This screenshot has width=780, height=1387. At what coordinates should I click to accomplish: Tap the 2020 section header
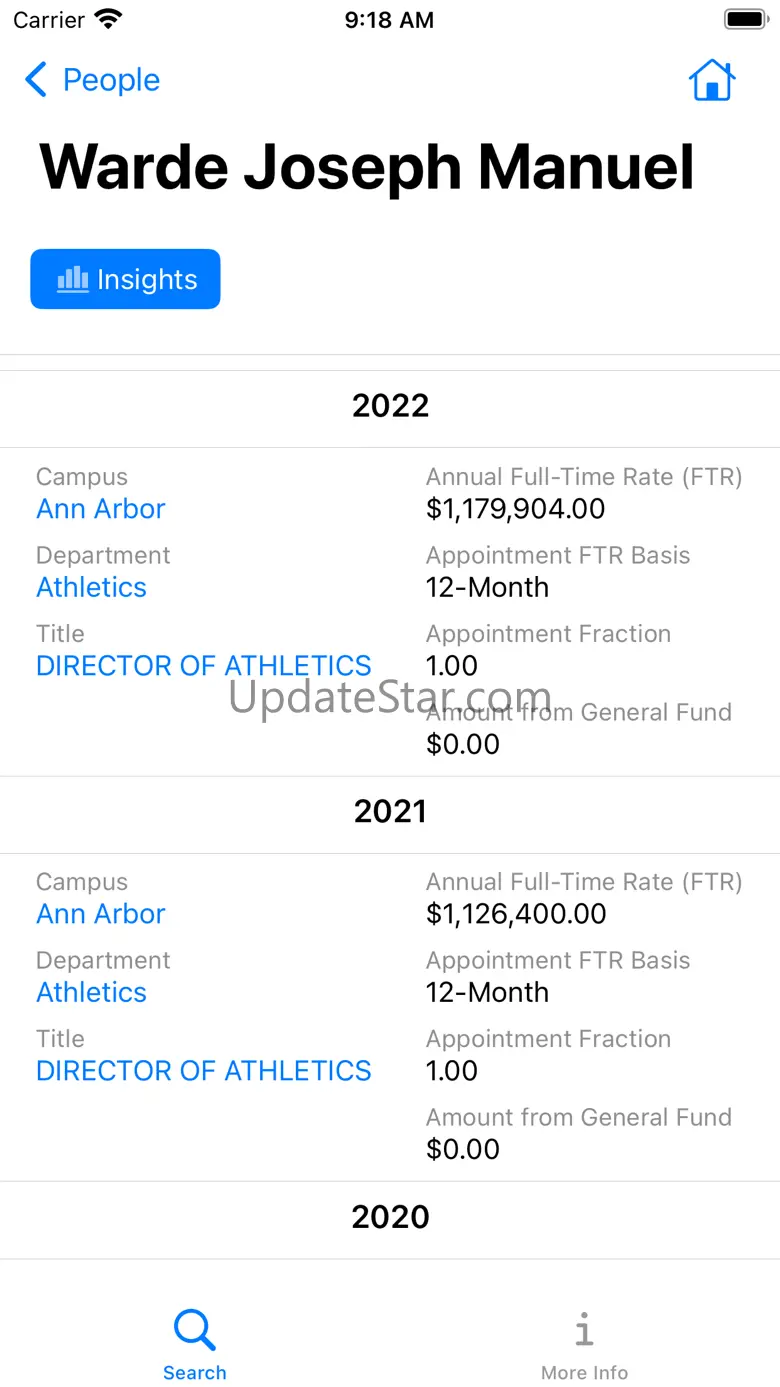pos(390,1217)
